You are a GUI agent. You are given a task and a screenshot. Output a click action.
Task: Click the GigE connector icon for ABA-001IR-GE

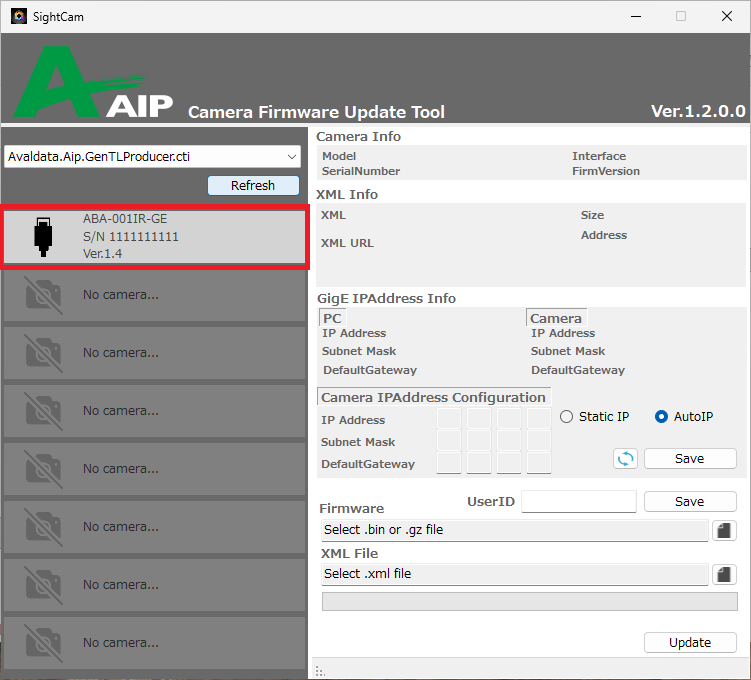[43, 237]
